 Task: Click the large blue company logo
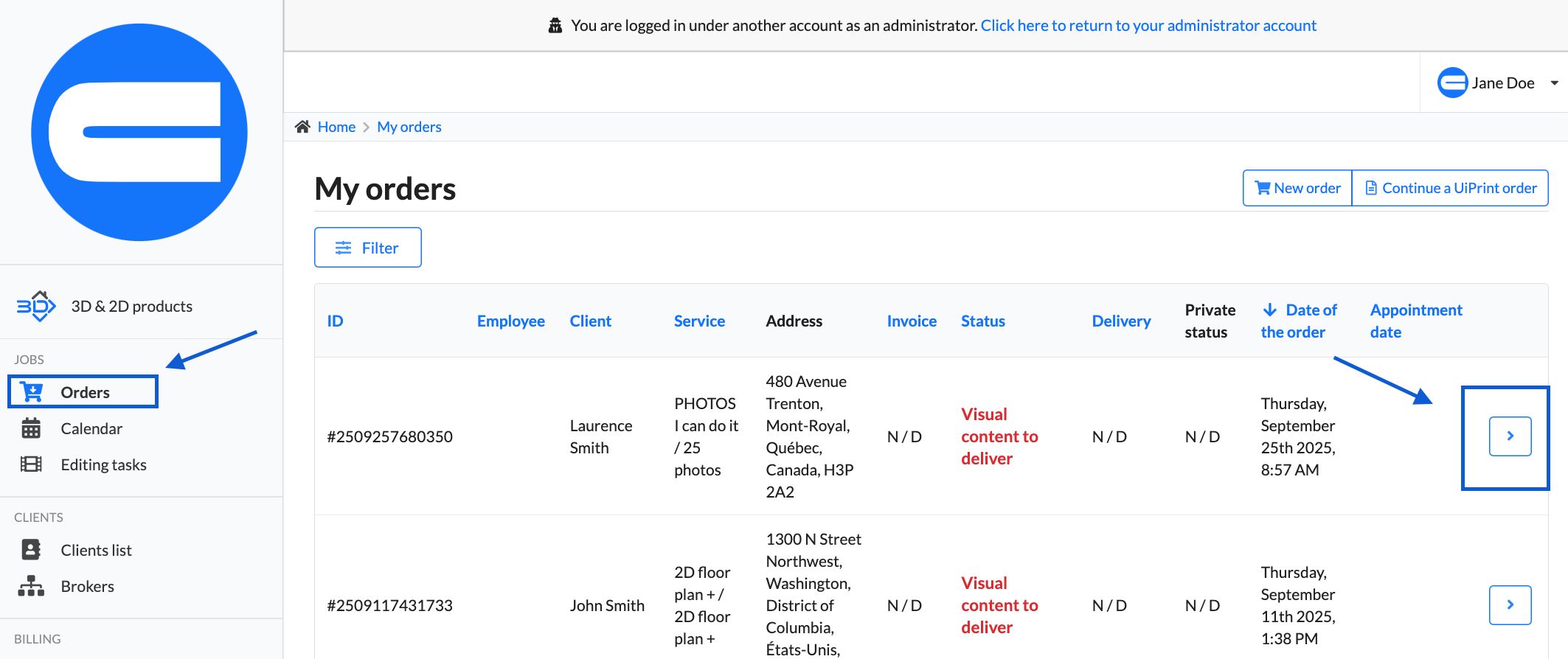[x=139, y=132]
